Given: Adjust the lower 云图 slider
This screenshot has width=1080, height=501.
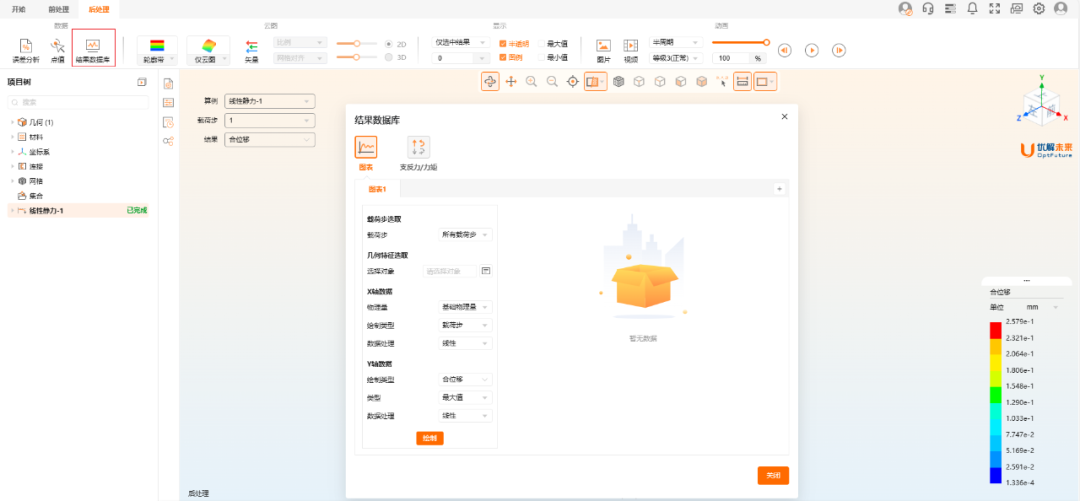Looking at the screenshot, I should pyautogui.click(x=357, y=57).
